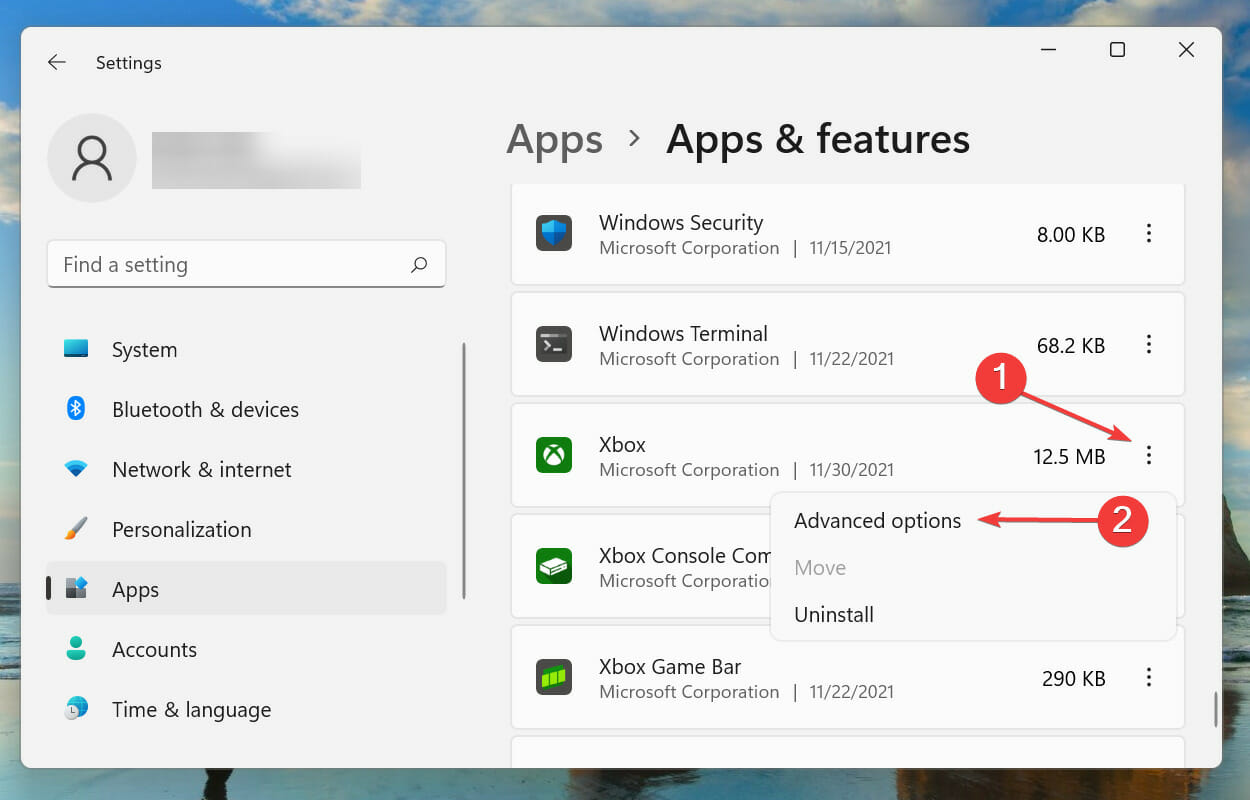Click the Windows Security shield icon

(554, 234)
